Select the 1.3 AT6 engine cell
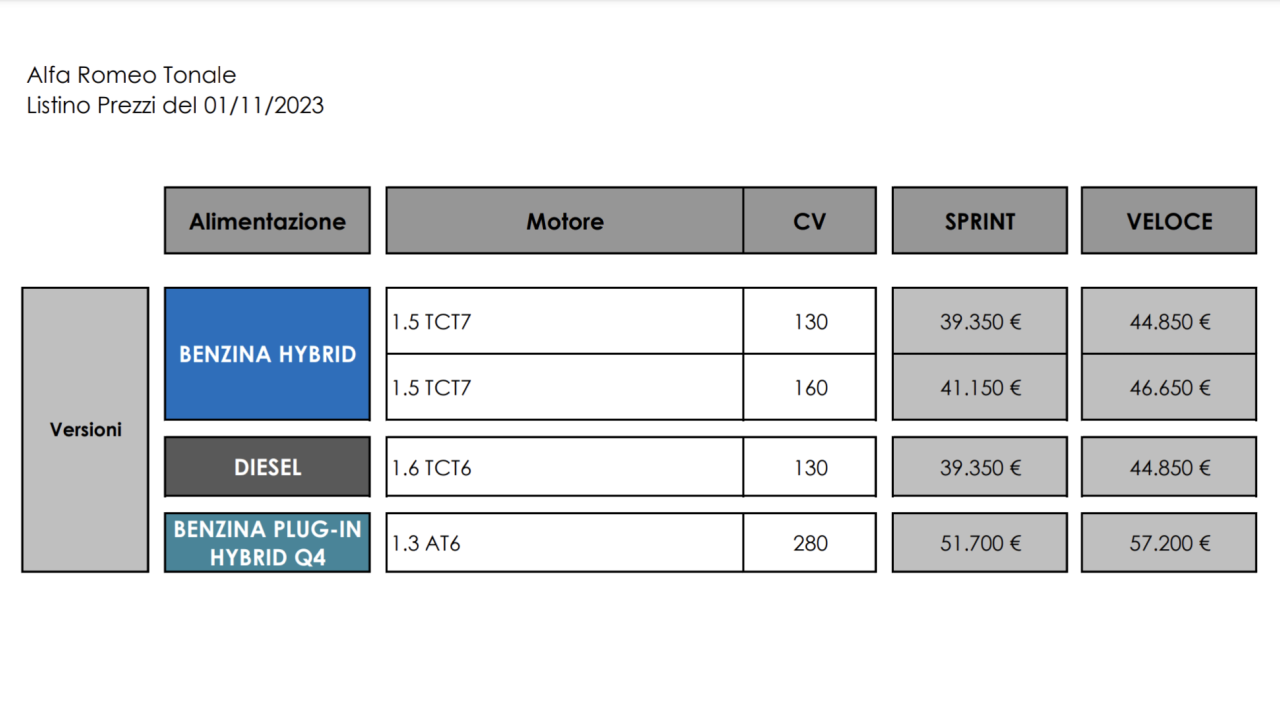The image size is (1280, 704). point(564,543)
